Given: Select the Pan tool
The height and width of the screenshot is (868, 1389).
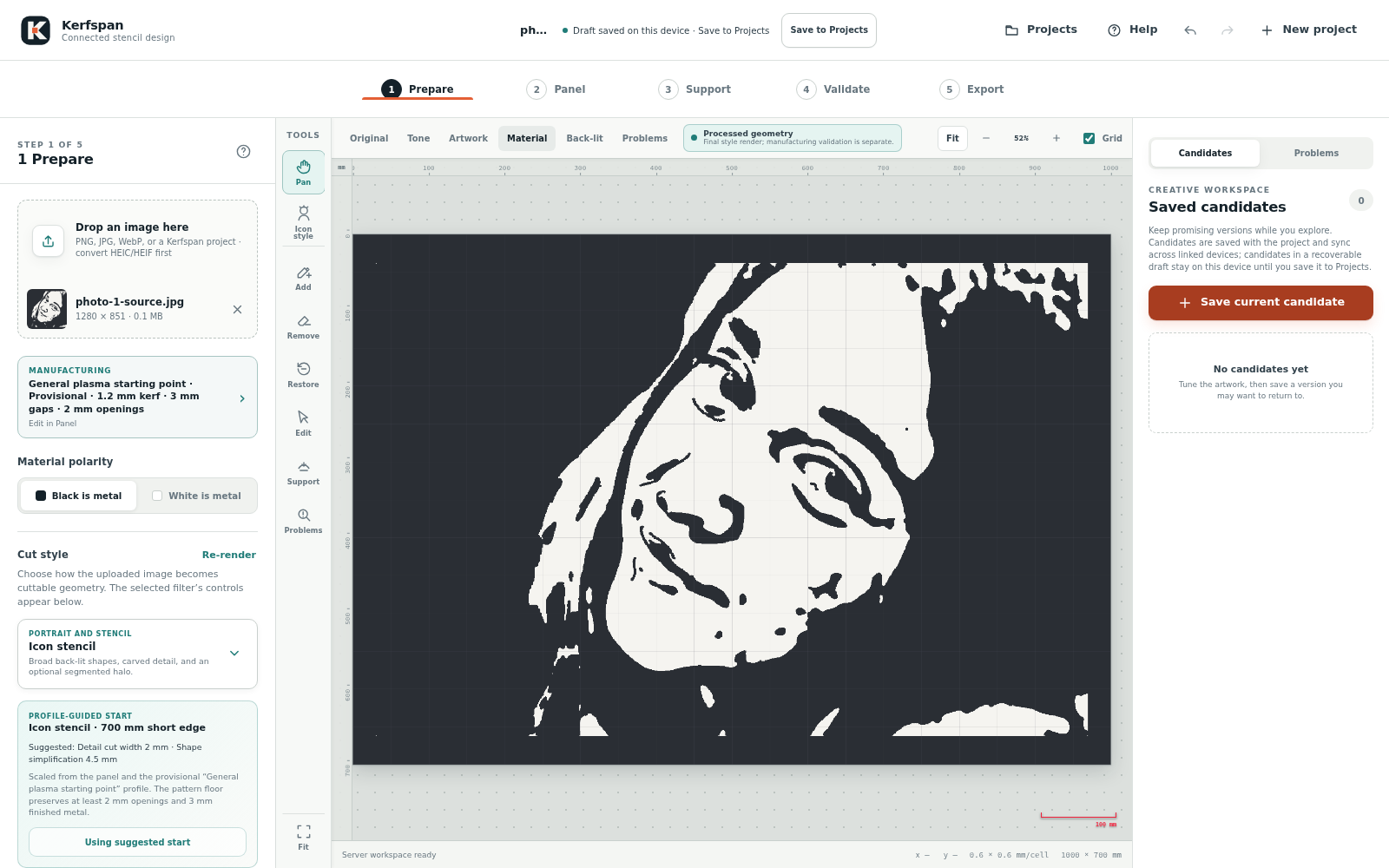Looking at the screenshot, I should [x=303, y=172].
